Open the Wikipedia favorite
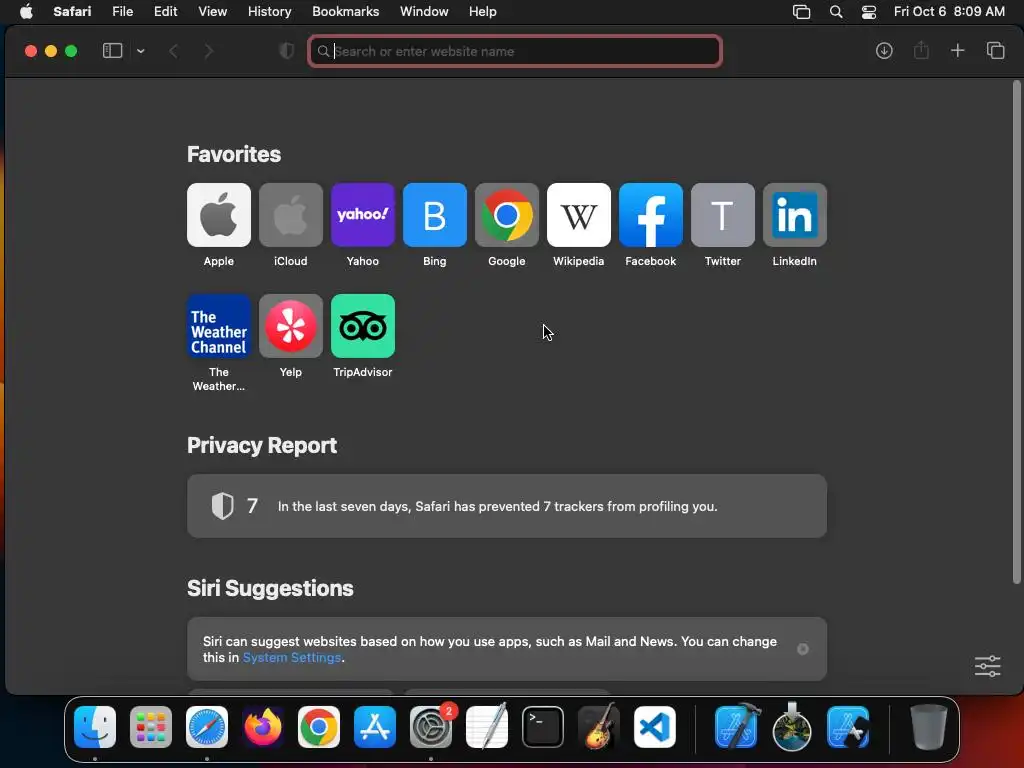This screenshot has height=768, width=1024. 579,215
